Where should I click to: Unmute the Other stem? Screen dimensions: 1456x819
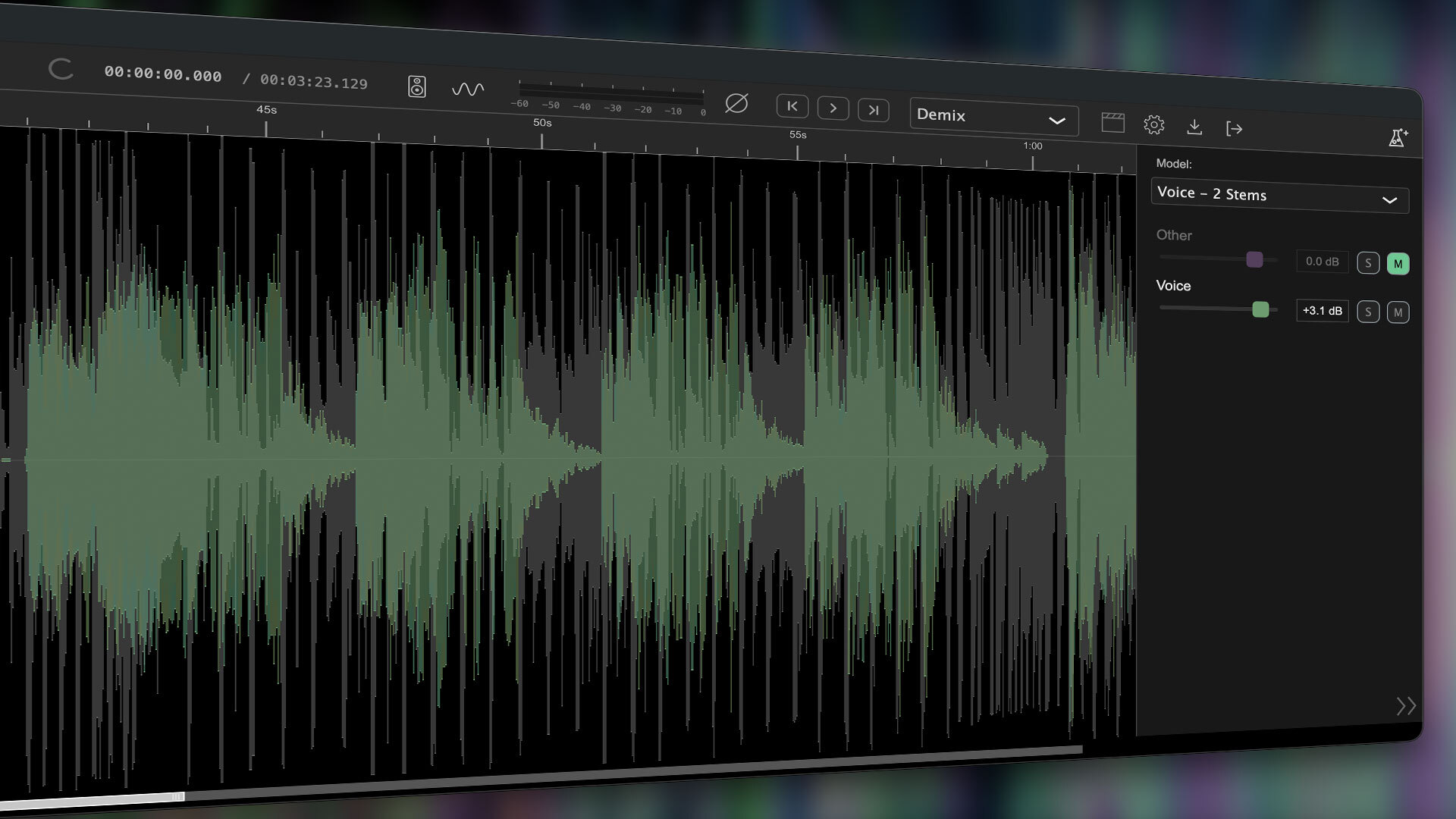coord(1398,263)
